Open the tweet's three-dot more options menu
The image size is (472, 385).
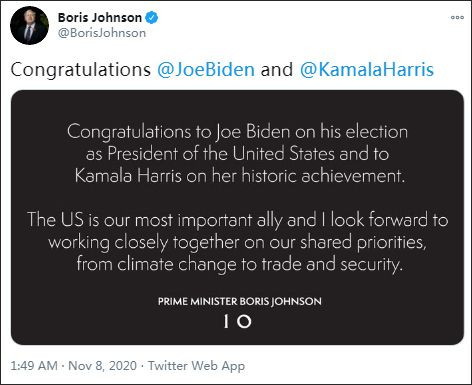pyautogui.click(x=457, y=17)
